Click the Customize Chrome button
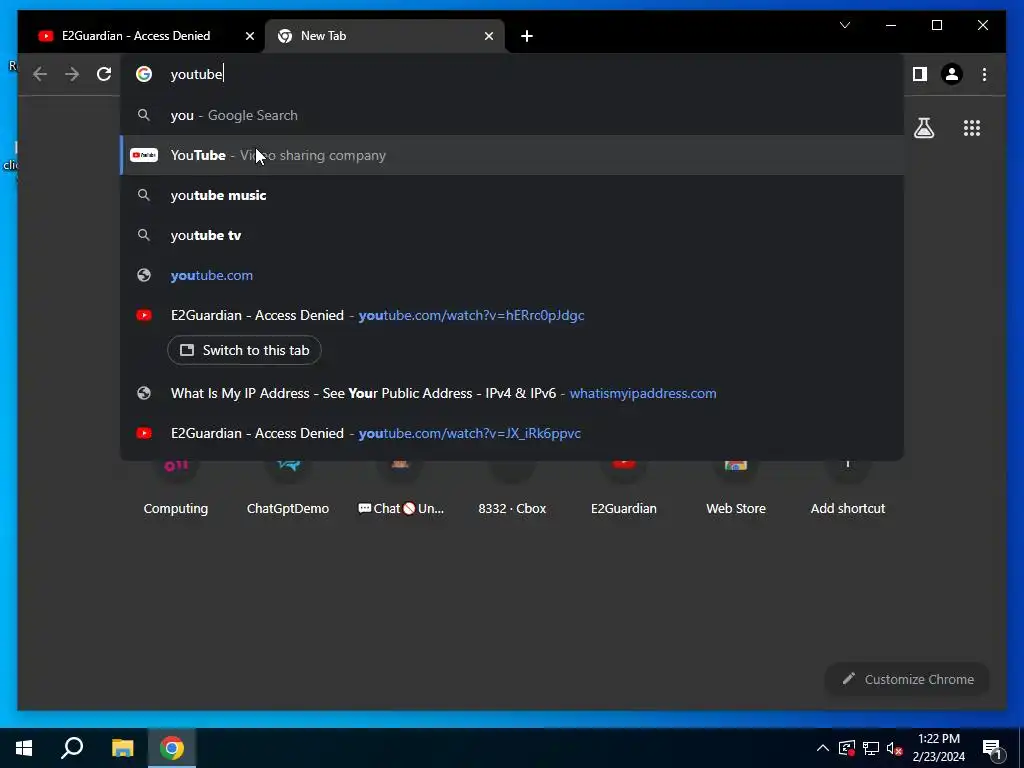The height and width of the screenshot is (768, 1024). coord(907,679)
